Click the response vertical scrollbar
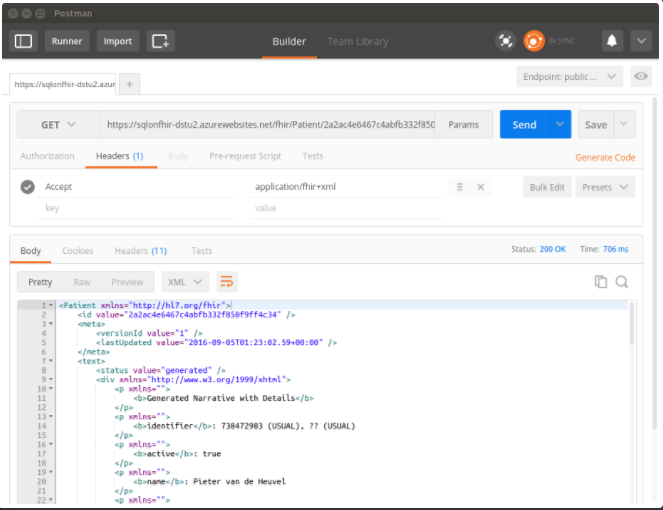Viewport: 663px width, 510px height. coord(630,330)
